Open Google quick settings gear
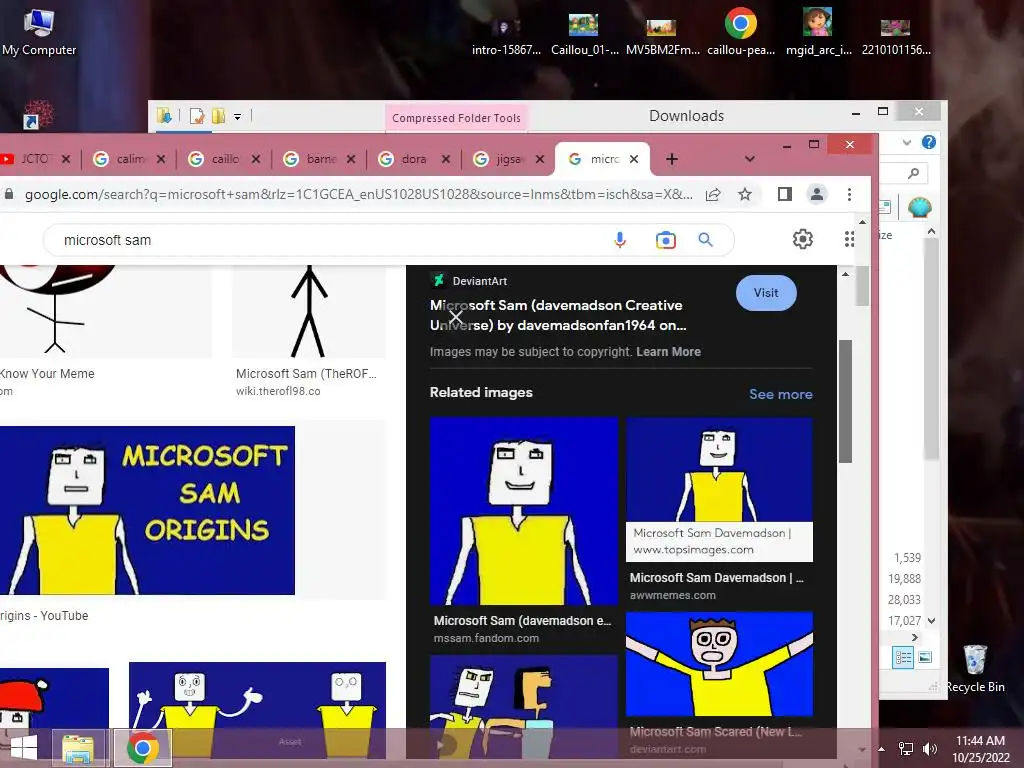Image resolution: width=1024 pixels, height=768 pixels. (803, 239)
